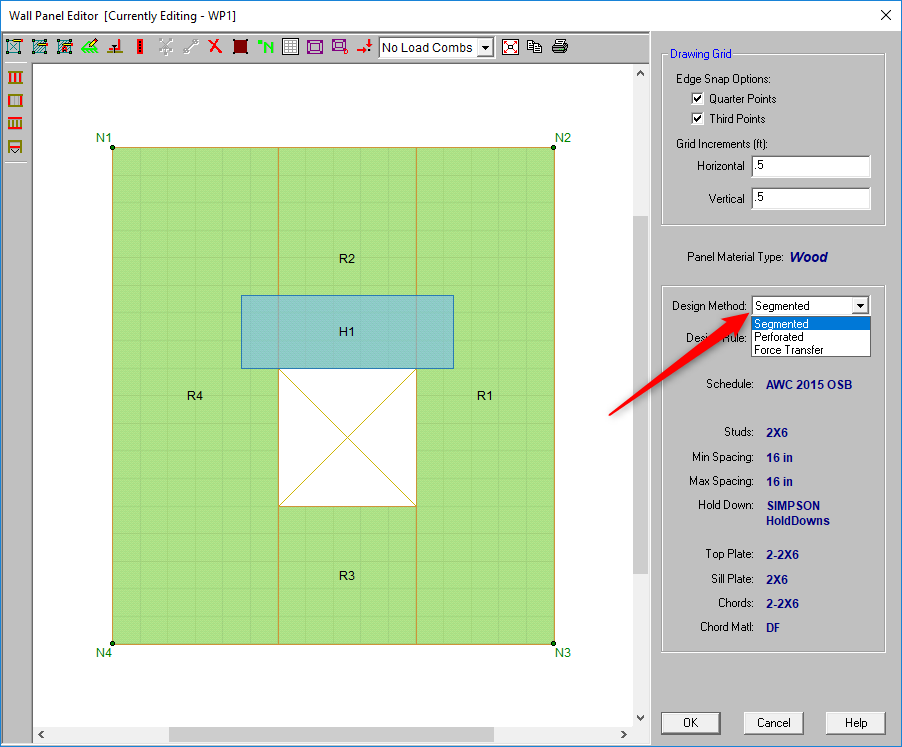Click the Horizontal grid increment field
The height and width of the screenshot is (747, 902).
(811, 166)
